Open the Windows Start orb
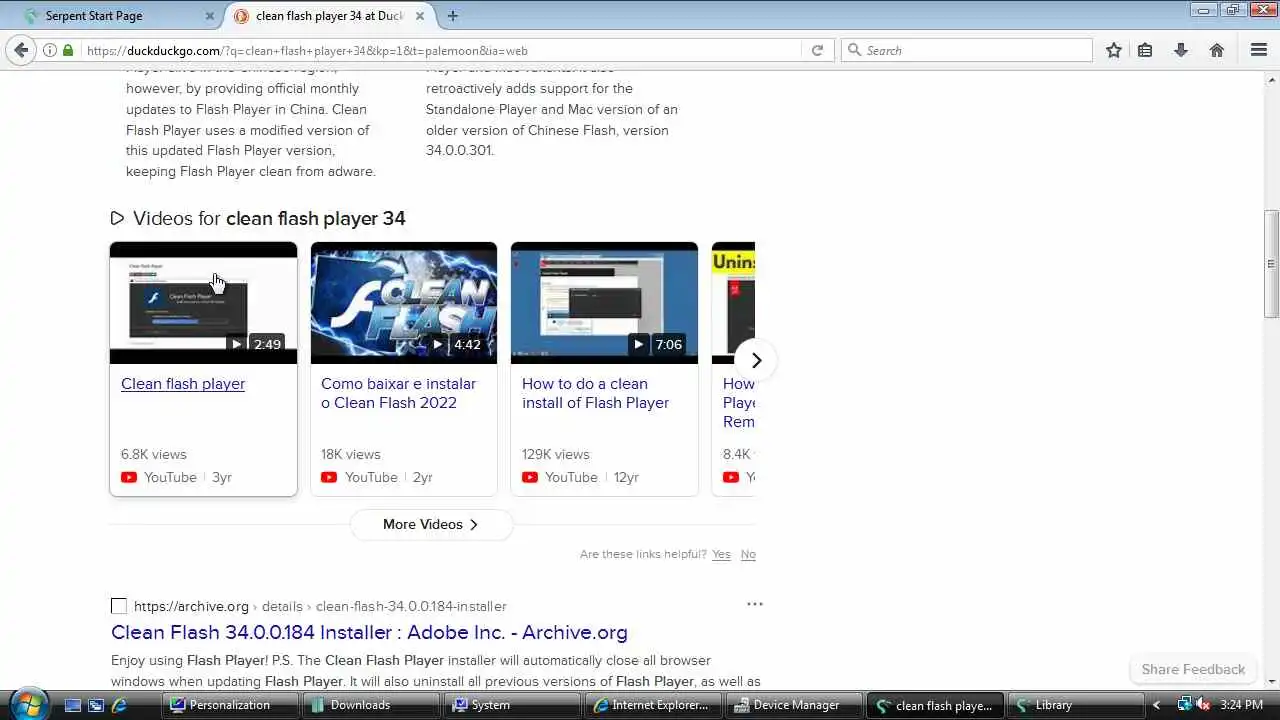This screenshot has height=720, width=1280. click(x=29, y=704)
